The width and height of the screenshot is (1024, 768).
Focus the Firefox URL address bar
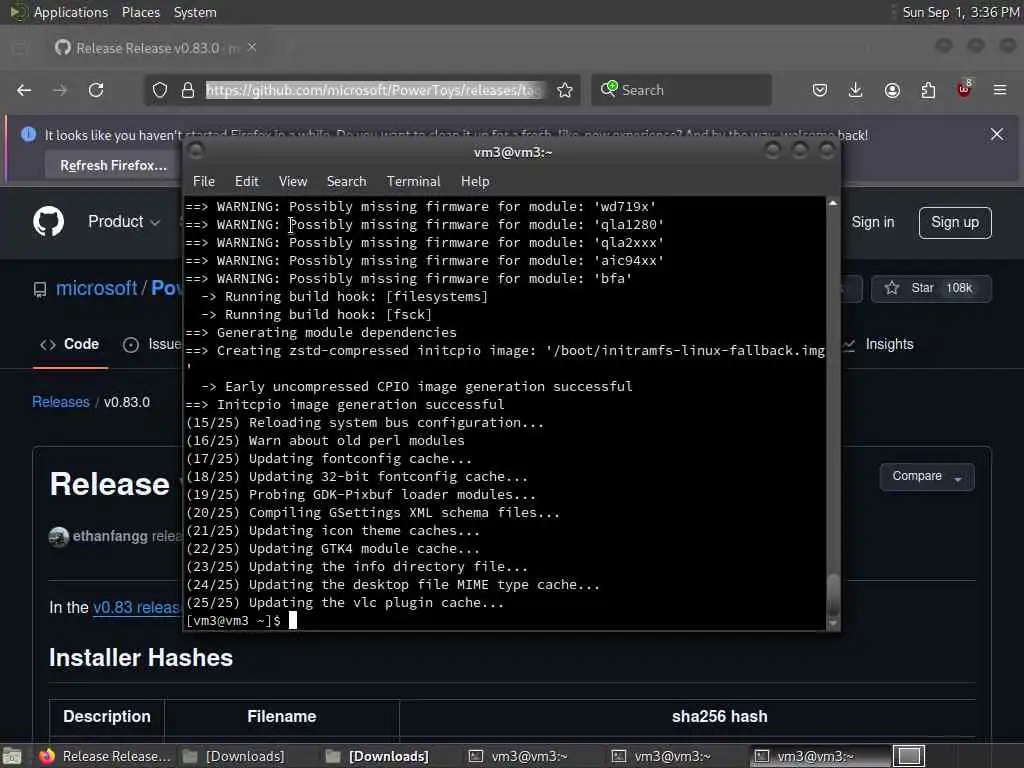374,90
